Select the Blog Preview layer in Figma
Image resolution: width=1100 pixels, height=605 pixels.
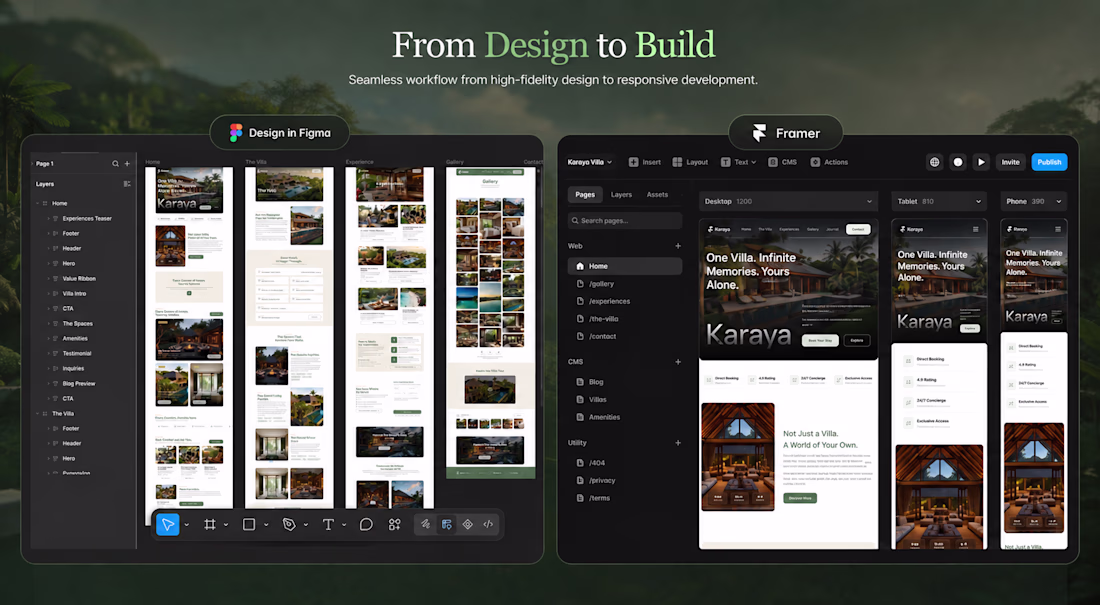tap(79, 384)
